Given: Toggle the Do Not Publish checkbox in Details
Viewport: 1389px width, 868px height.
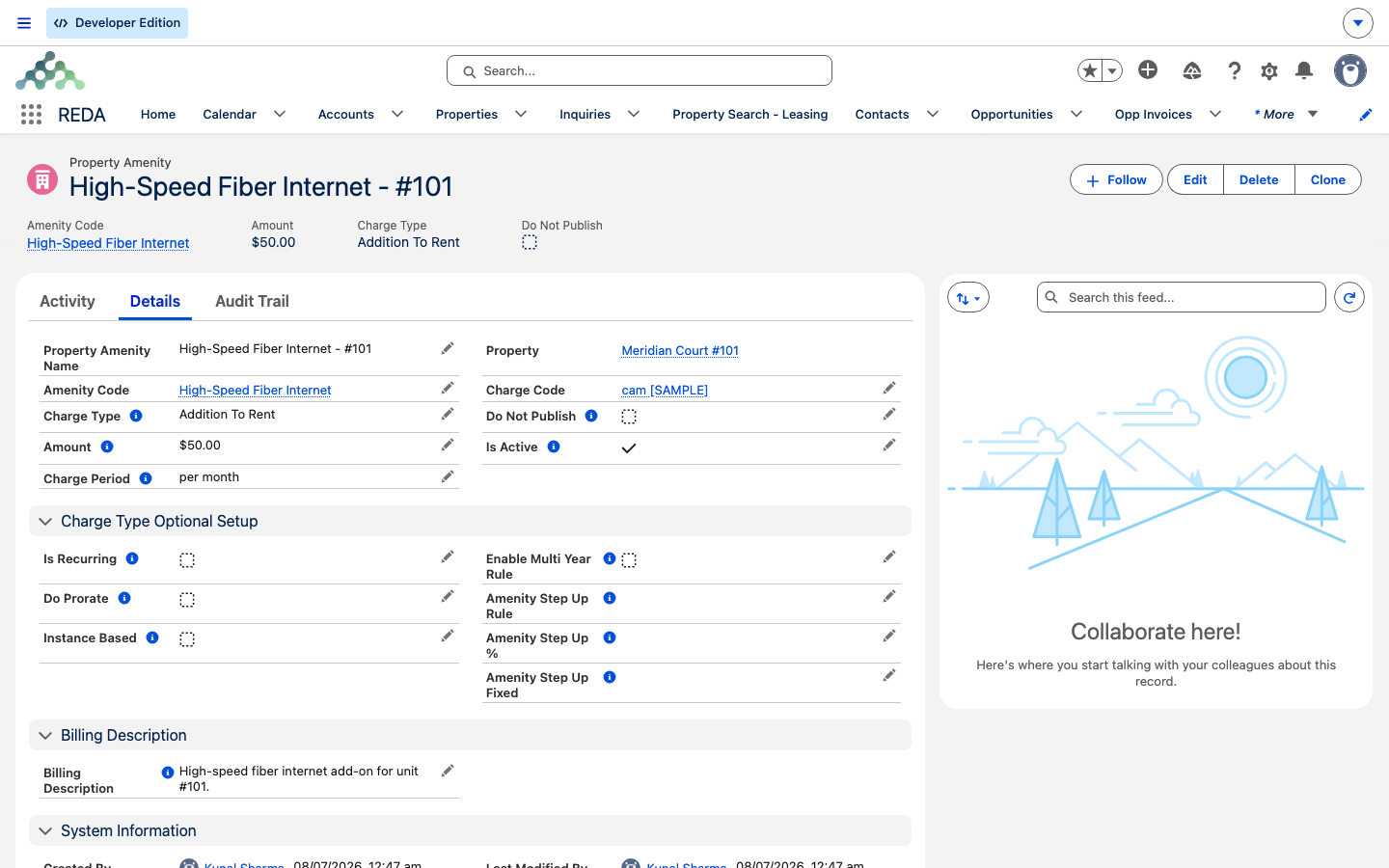Looking at the screenshot, I should pos(629,417).
